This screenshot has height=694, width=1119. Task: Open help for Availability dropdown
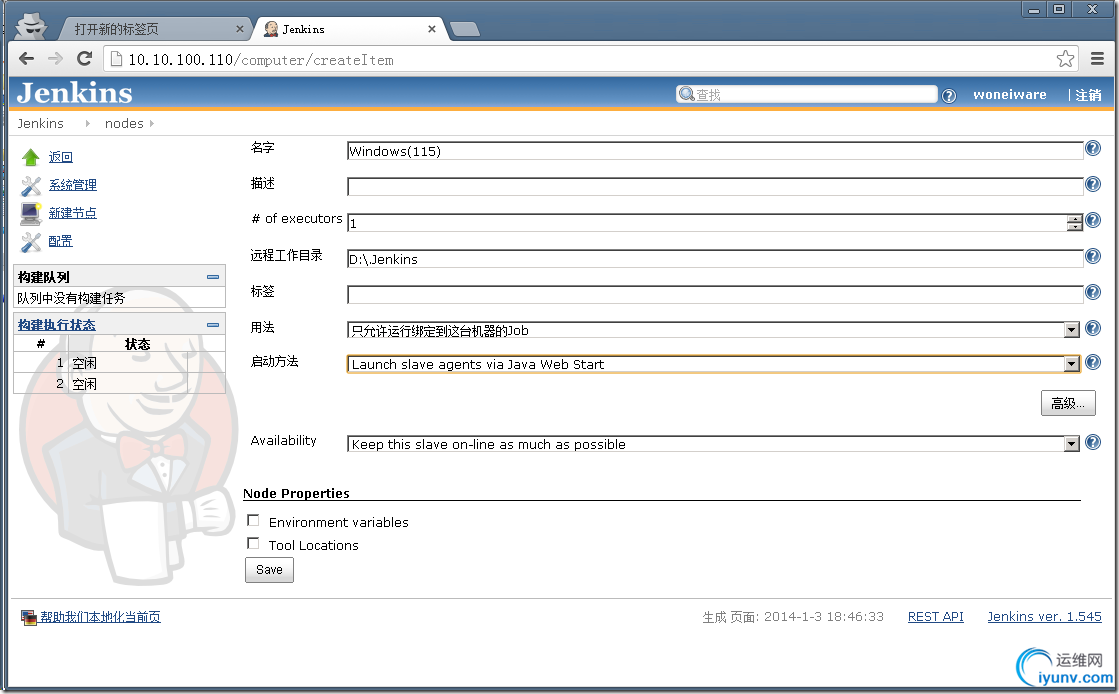click(x=1093, y=442)
